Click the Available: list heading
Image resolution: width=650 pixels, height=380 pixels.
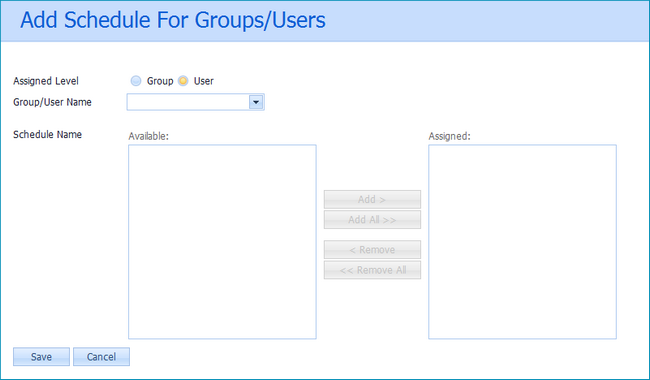point(148,136)
